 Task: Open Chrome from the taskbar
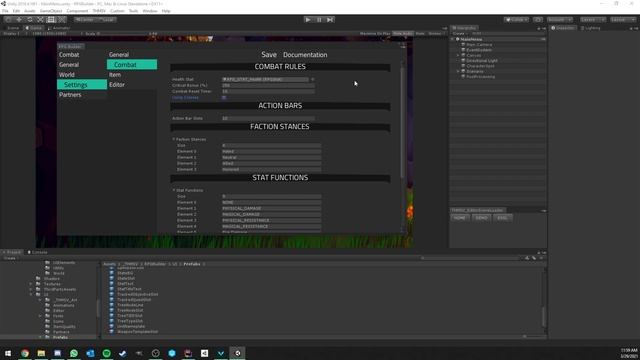25,353
